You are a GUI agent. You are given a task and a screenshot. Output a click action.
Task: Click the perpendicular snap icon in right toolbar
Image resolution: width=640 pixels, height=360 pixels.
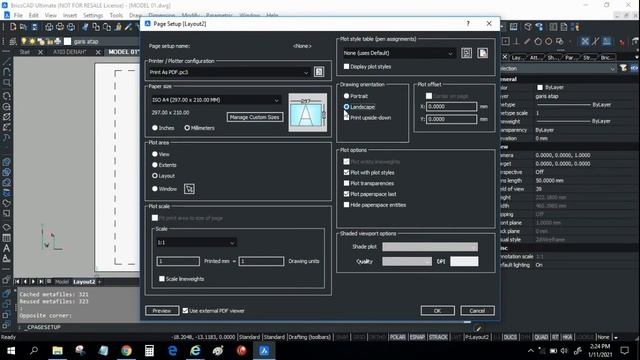click(x=516, y=41)
